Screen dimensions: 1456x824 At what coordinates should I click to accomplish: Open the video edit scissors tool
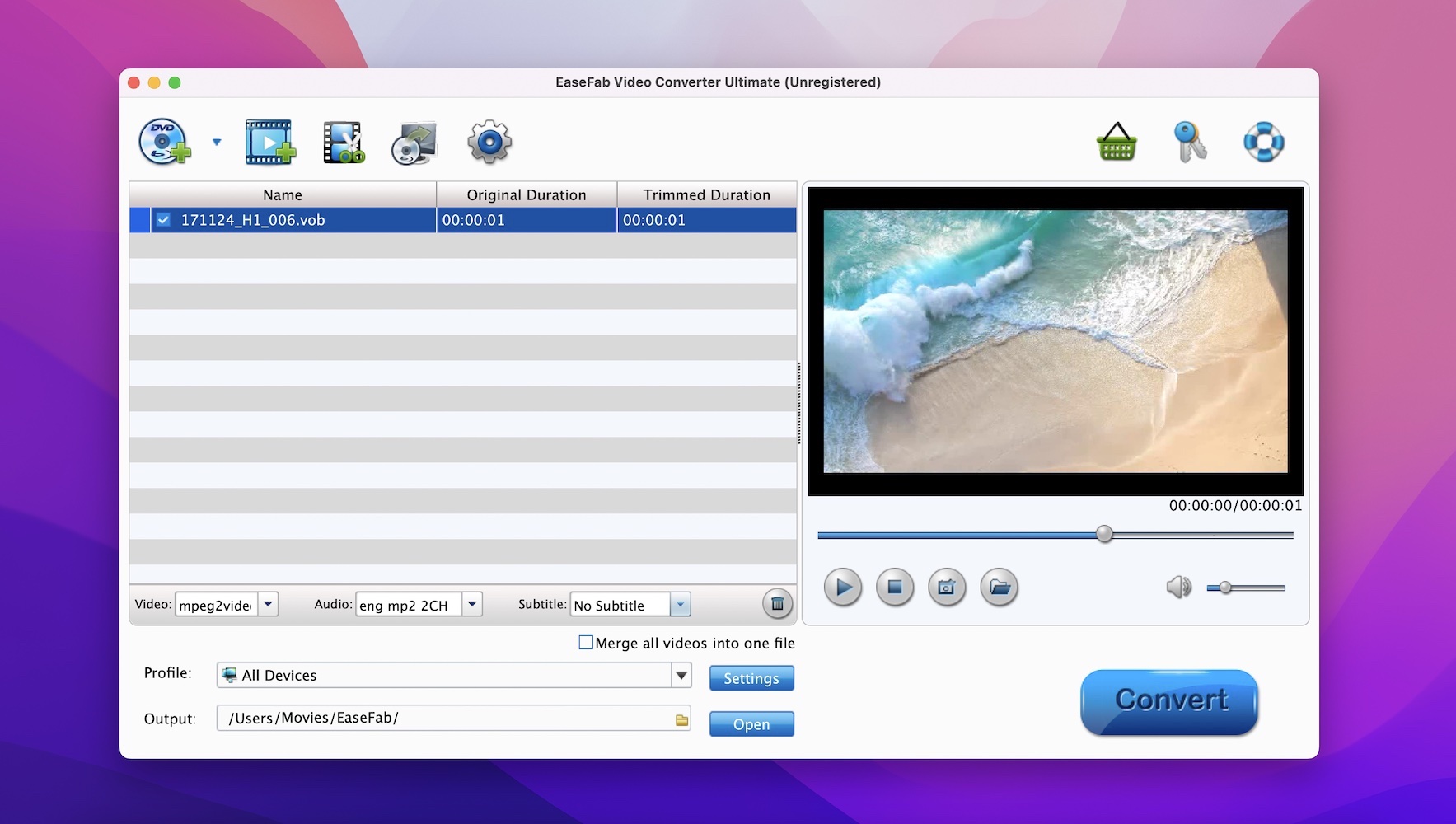pos(343,142)
